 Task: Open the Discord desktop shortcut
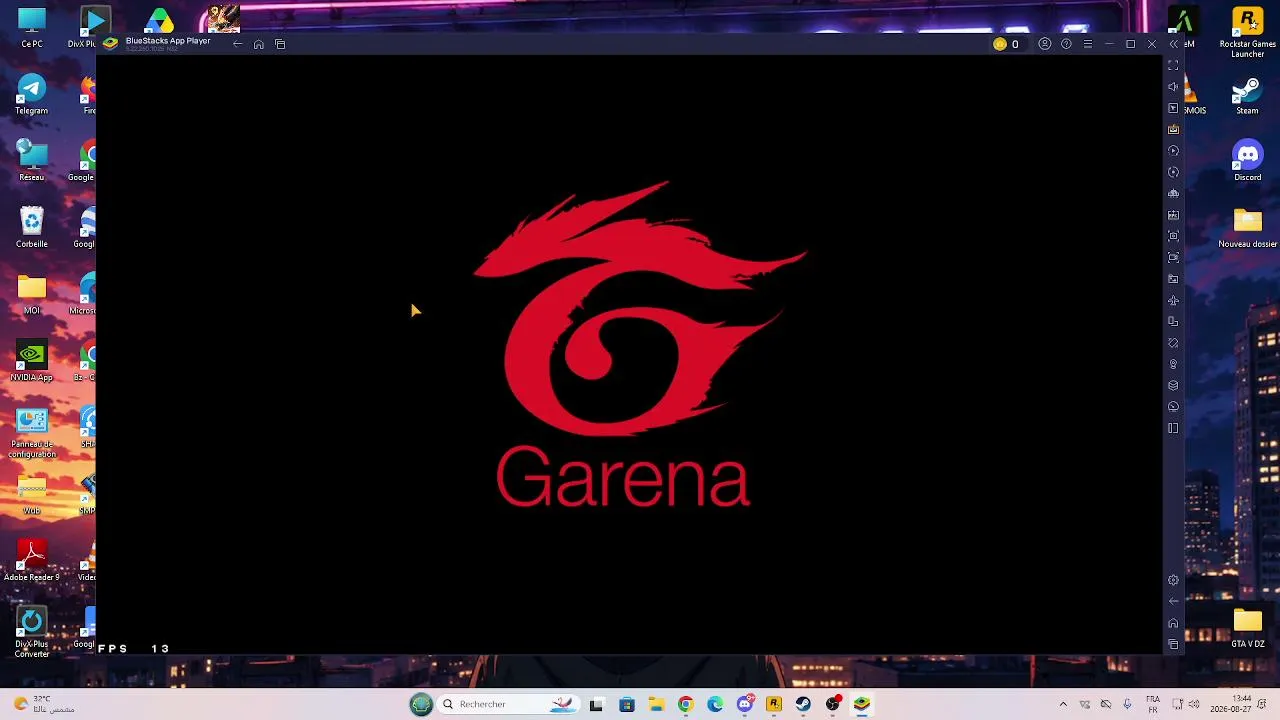(1247, 161)
